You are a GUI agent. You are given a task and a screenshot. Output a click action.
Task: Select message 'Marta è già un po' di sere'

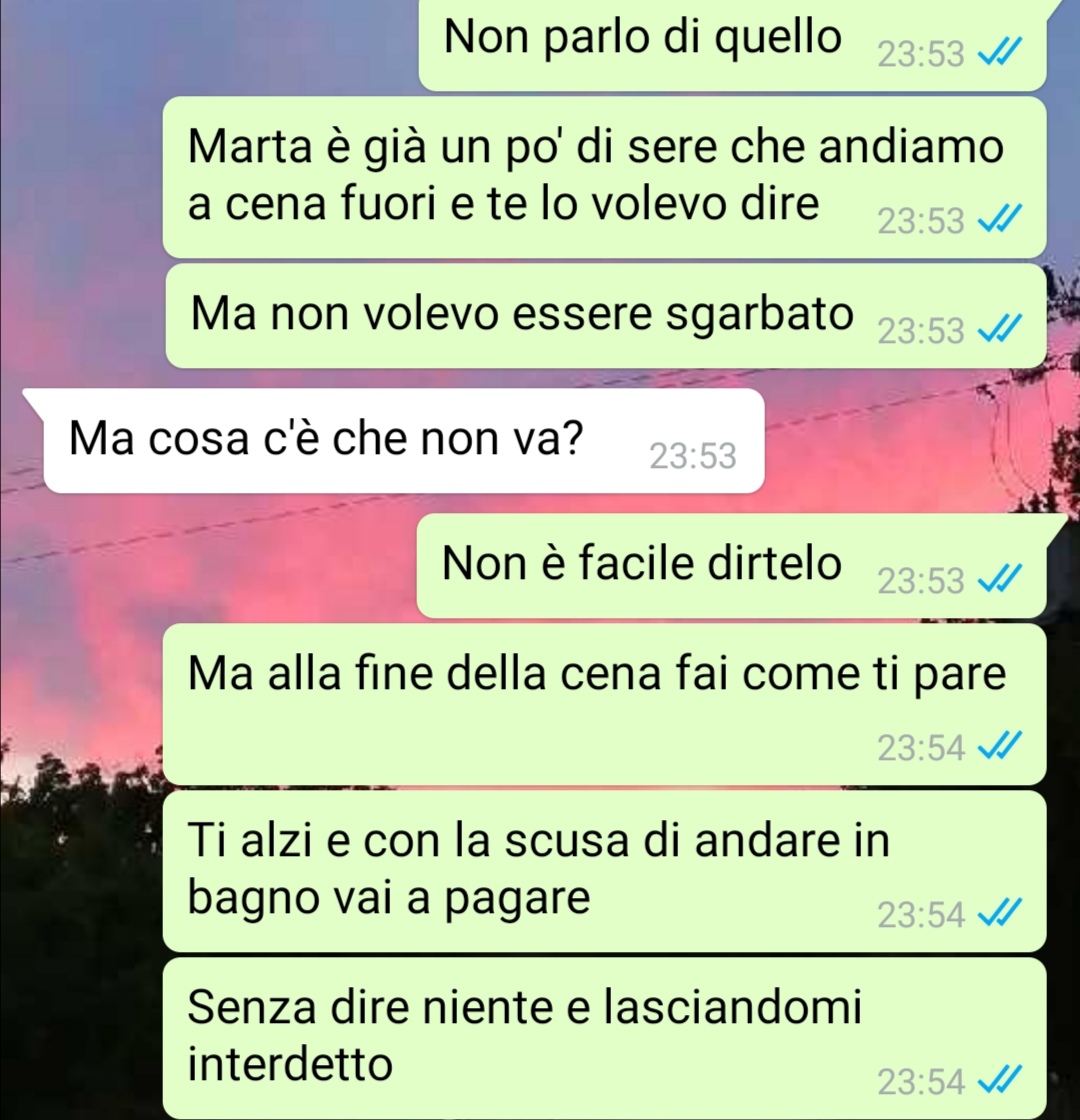[604, 177]
